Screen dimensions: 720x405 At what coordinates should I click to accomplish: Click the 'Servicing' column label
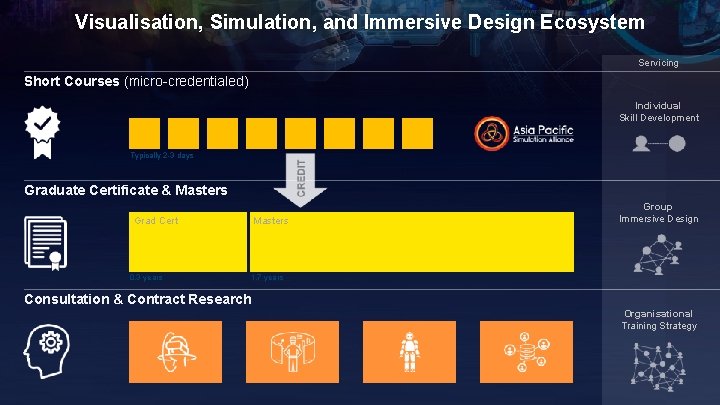coord(658,63)
